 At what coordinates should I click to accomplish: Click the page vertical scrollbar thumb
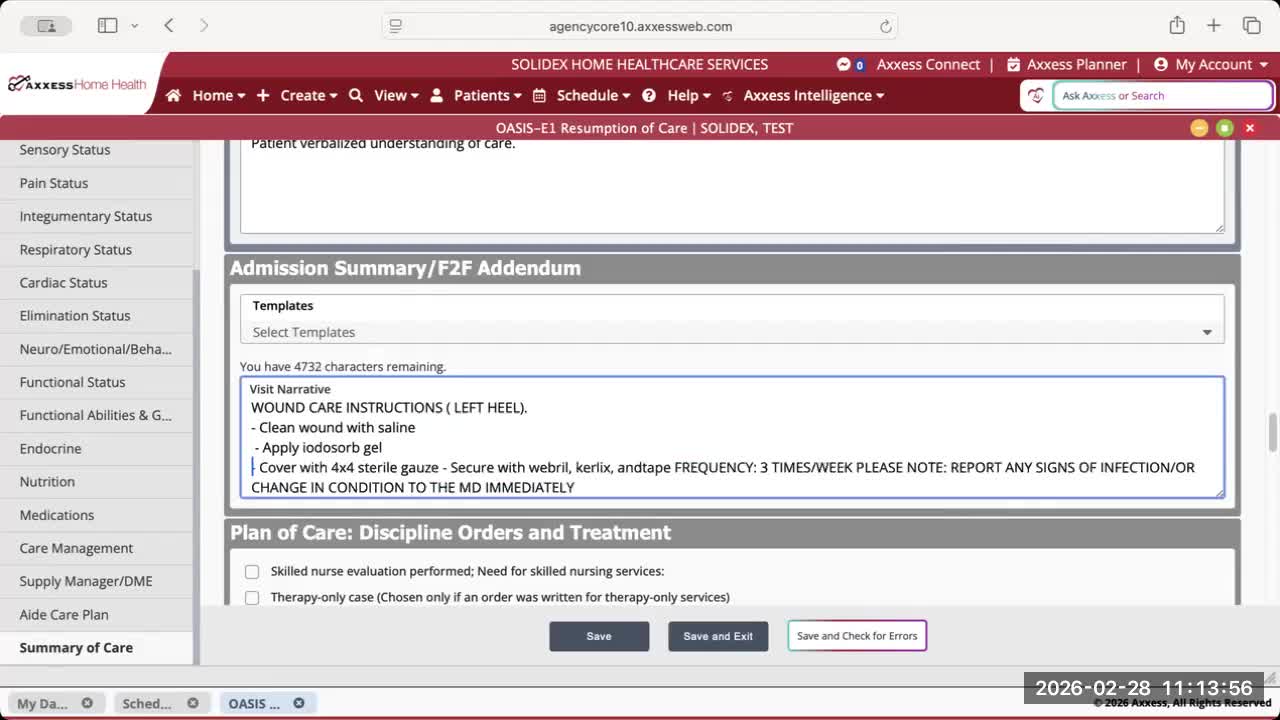[x=1272, y=432]
